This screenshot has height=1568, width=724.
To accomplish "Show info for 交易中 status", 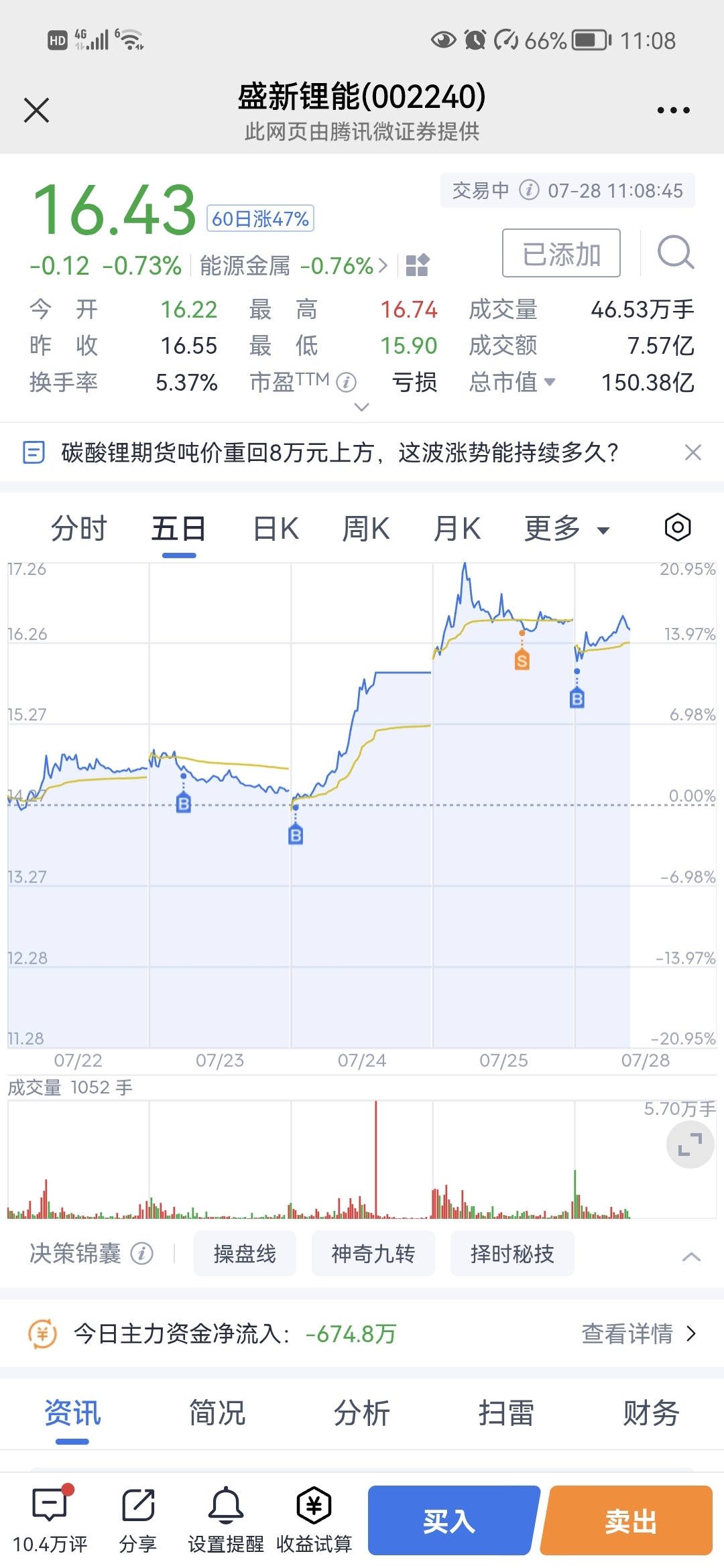I will pos(529,190).
